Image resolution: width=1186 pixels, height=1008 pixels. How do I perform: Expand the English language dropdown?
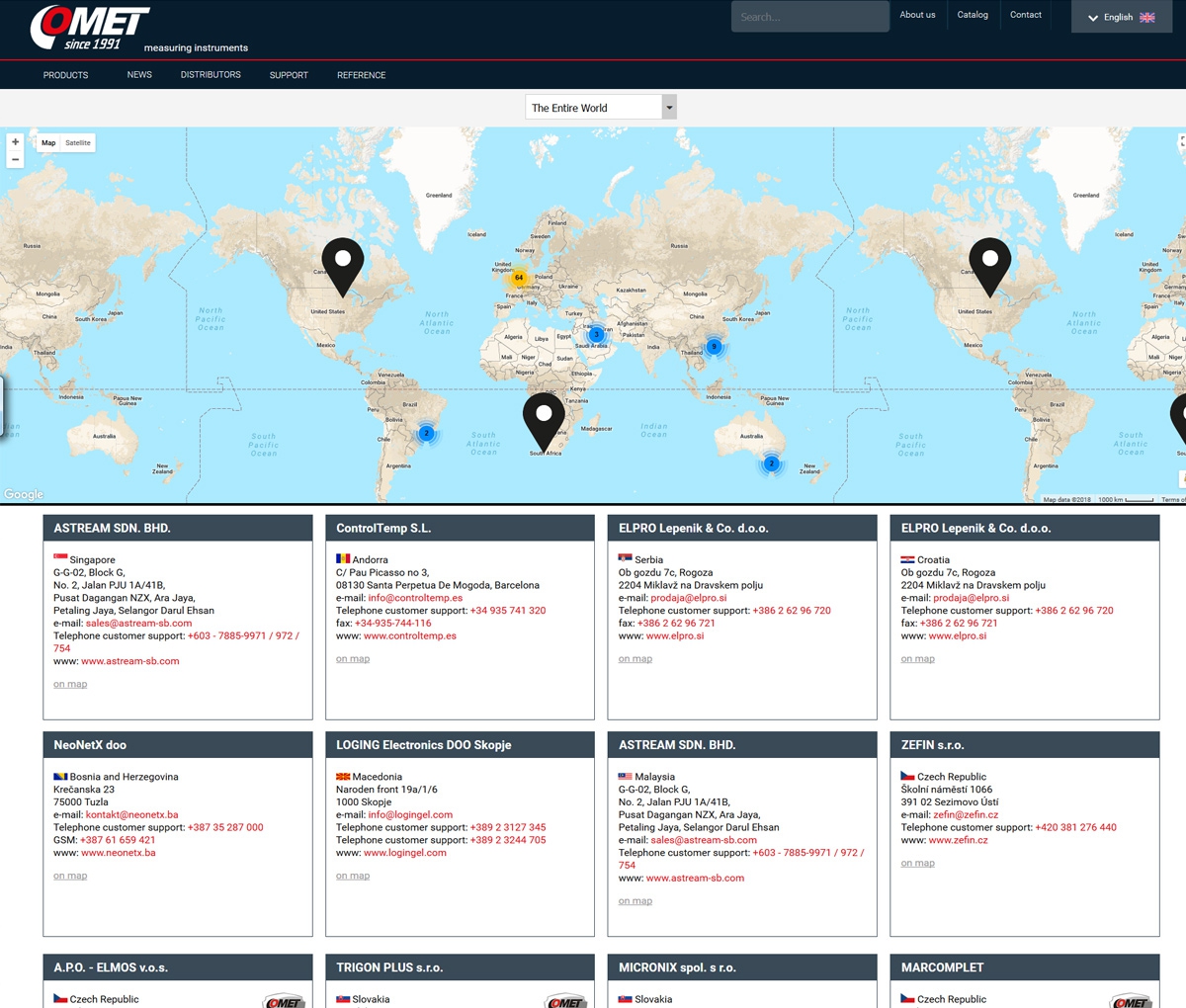click(x=1122, y=17)
